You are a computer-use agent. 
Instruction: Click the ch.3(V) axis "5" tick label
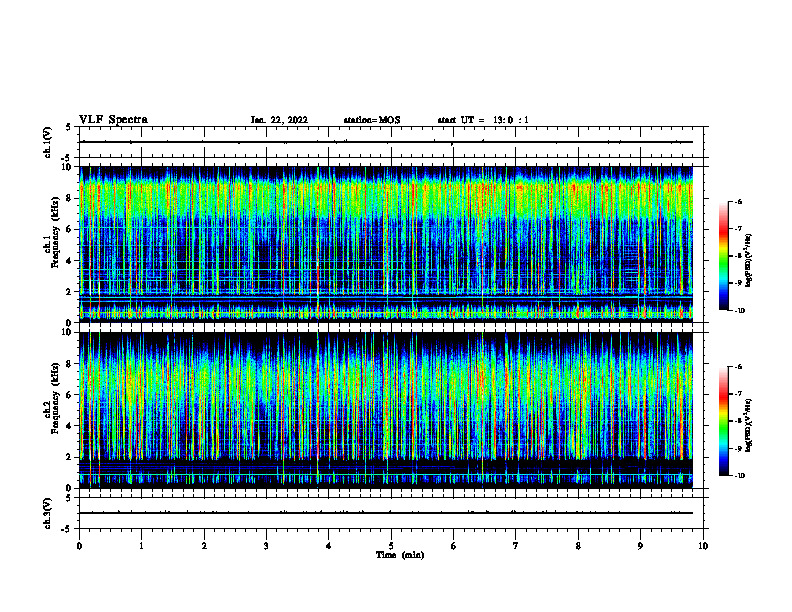pos(68,498)
